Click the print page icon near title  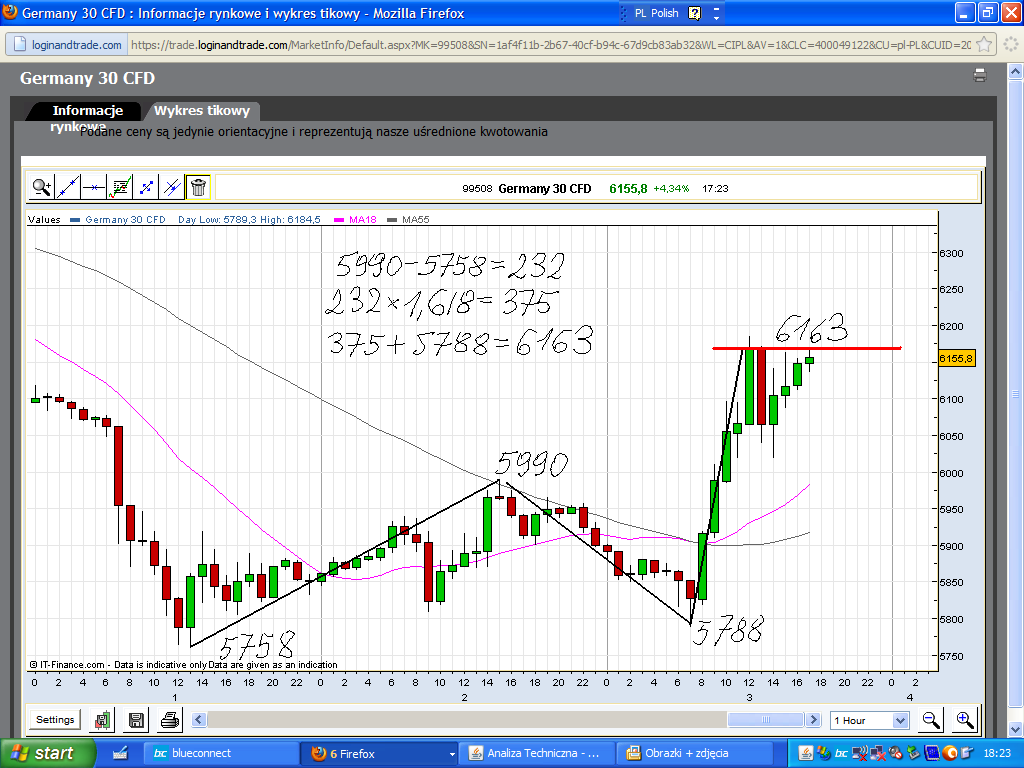980,75
